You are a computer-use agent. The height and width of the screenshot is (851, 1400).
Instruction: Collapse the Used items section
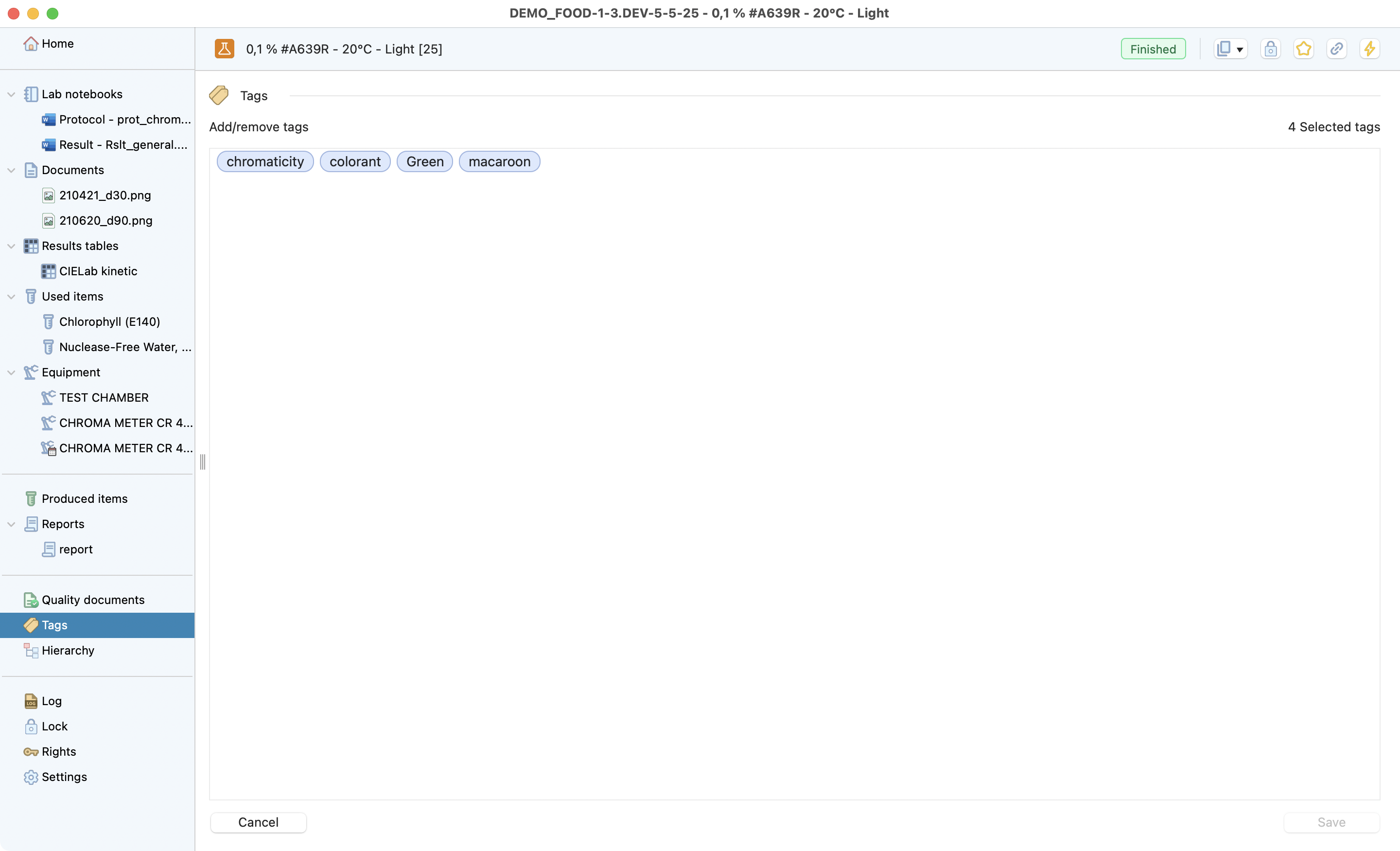pyautogui.click(x=11, y=296)
